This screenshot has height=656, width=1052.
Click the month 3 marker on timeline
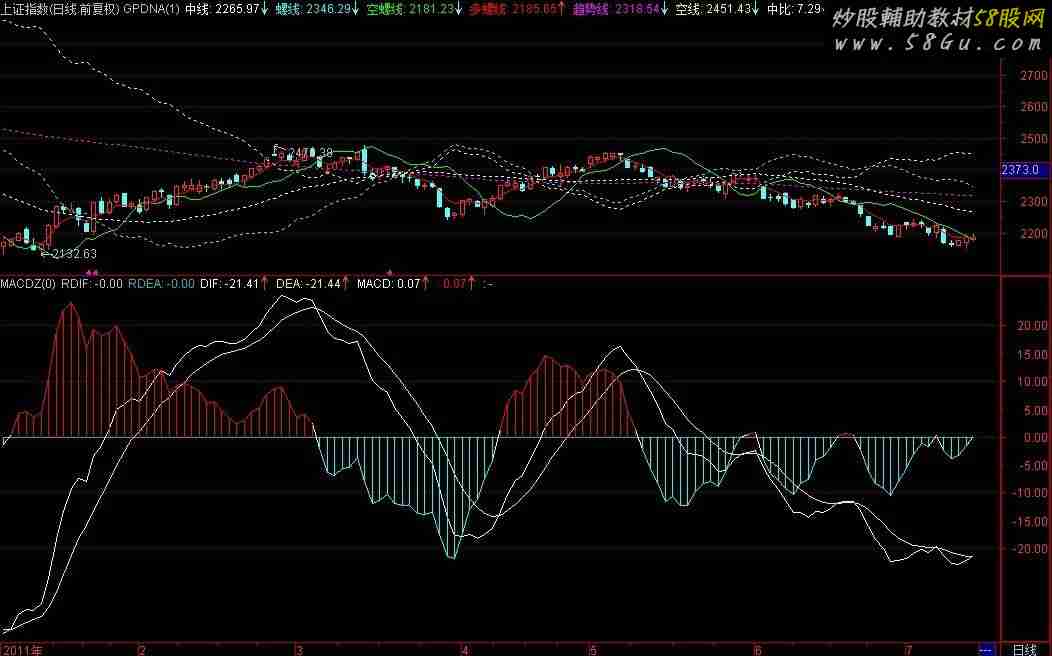point(298,649)
